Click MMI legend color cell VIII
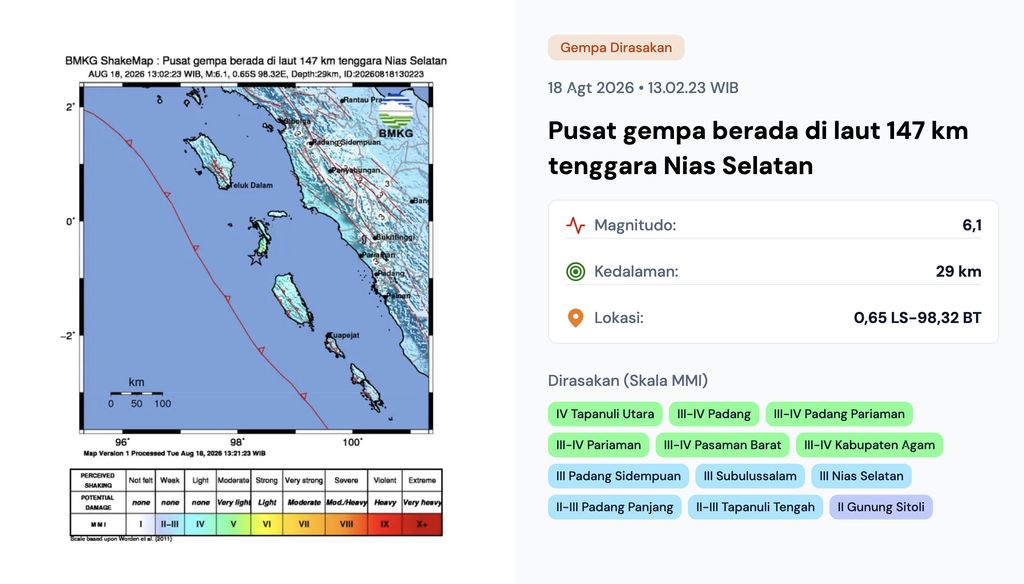 (x=346, y=524)
